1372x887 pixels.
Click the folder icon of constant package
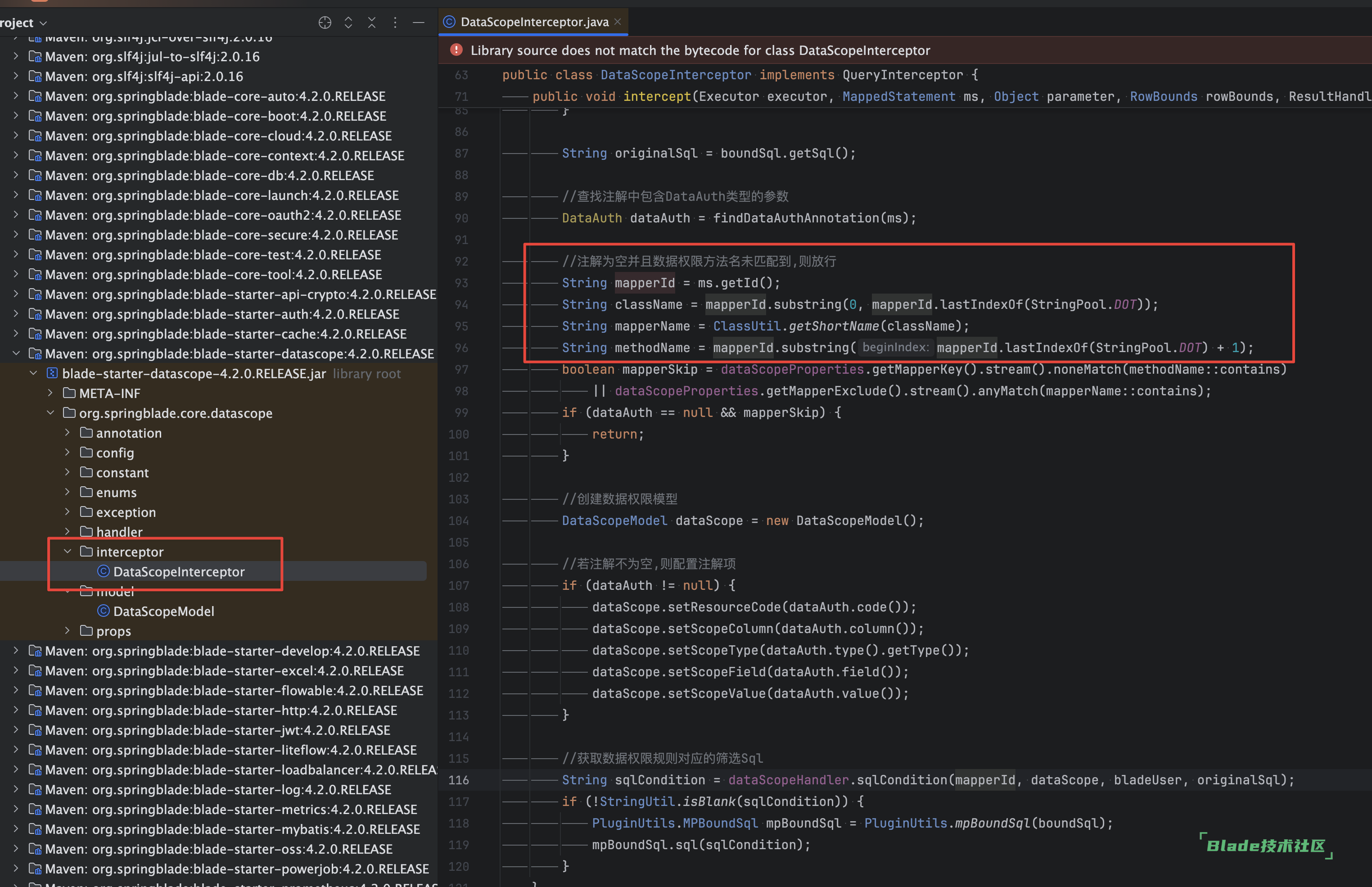[x=86, y=472]
